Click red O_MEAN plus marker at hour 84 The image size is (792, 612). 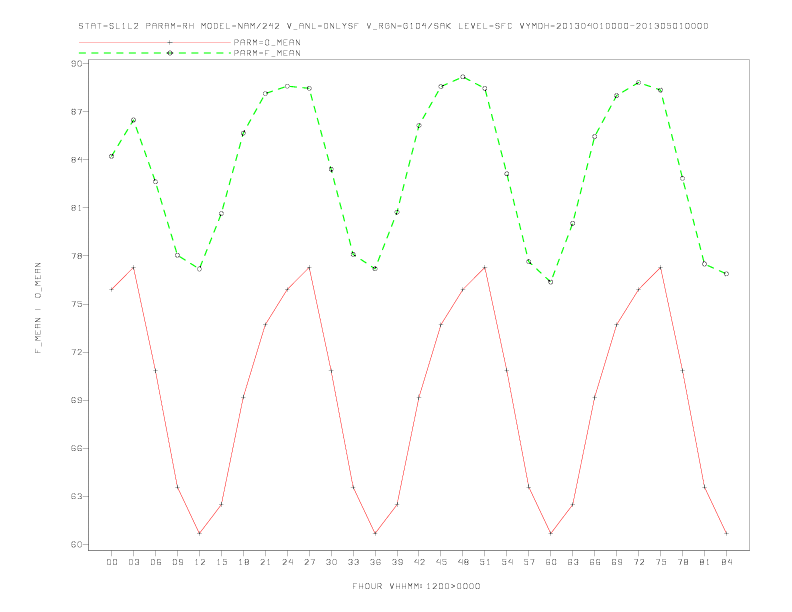click(726, 533)
